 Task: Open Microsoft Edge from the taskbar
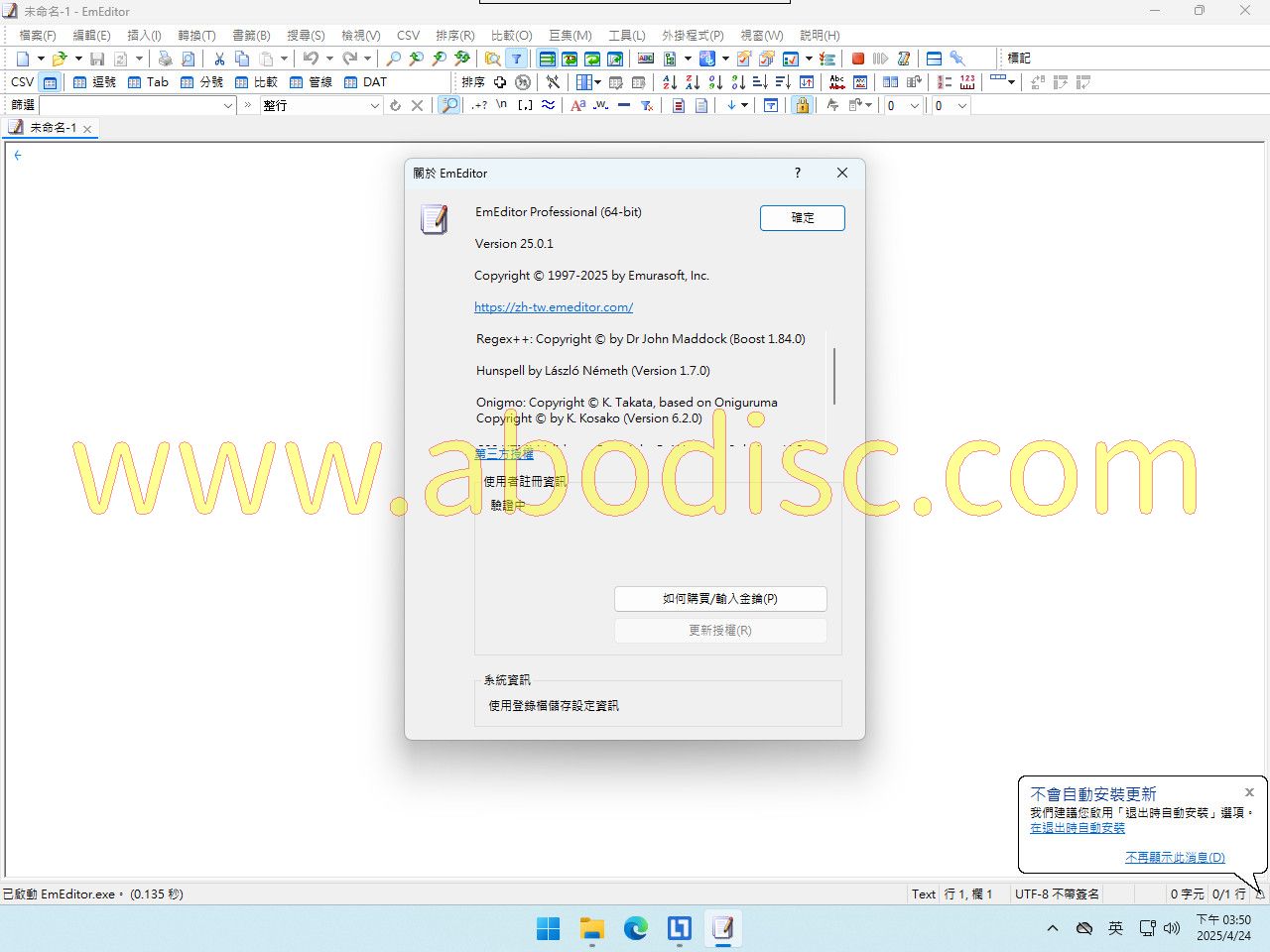tap(636, 928)
